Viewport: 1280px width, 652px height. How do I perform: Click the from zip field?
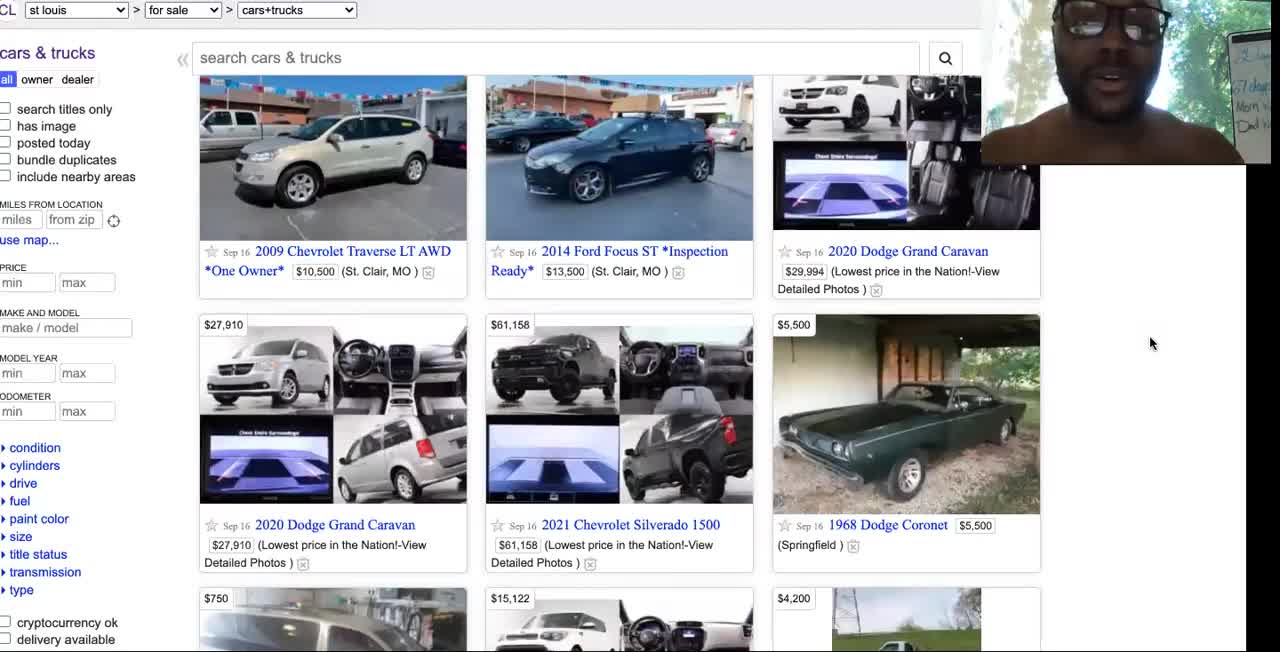pyautogui.click(x=74, y=220)
